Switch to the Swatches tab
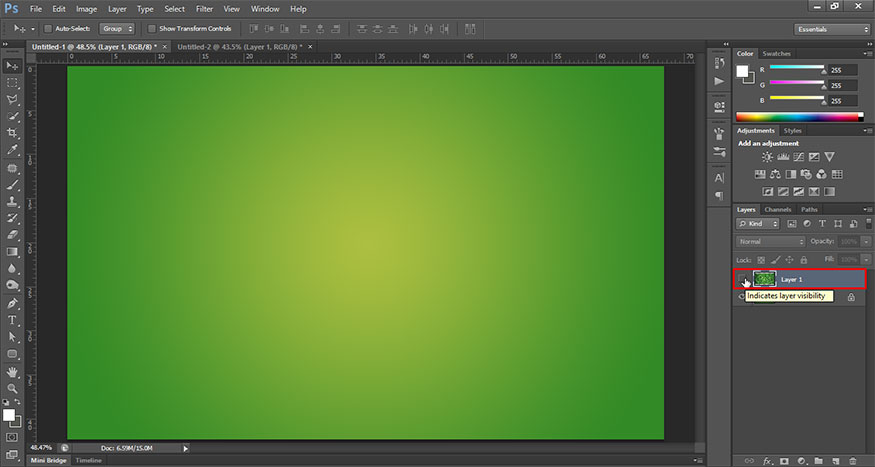 coord(776,54)
